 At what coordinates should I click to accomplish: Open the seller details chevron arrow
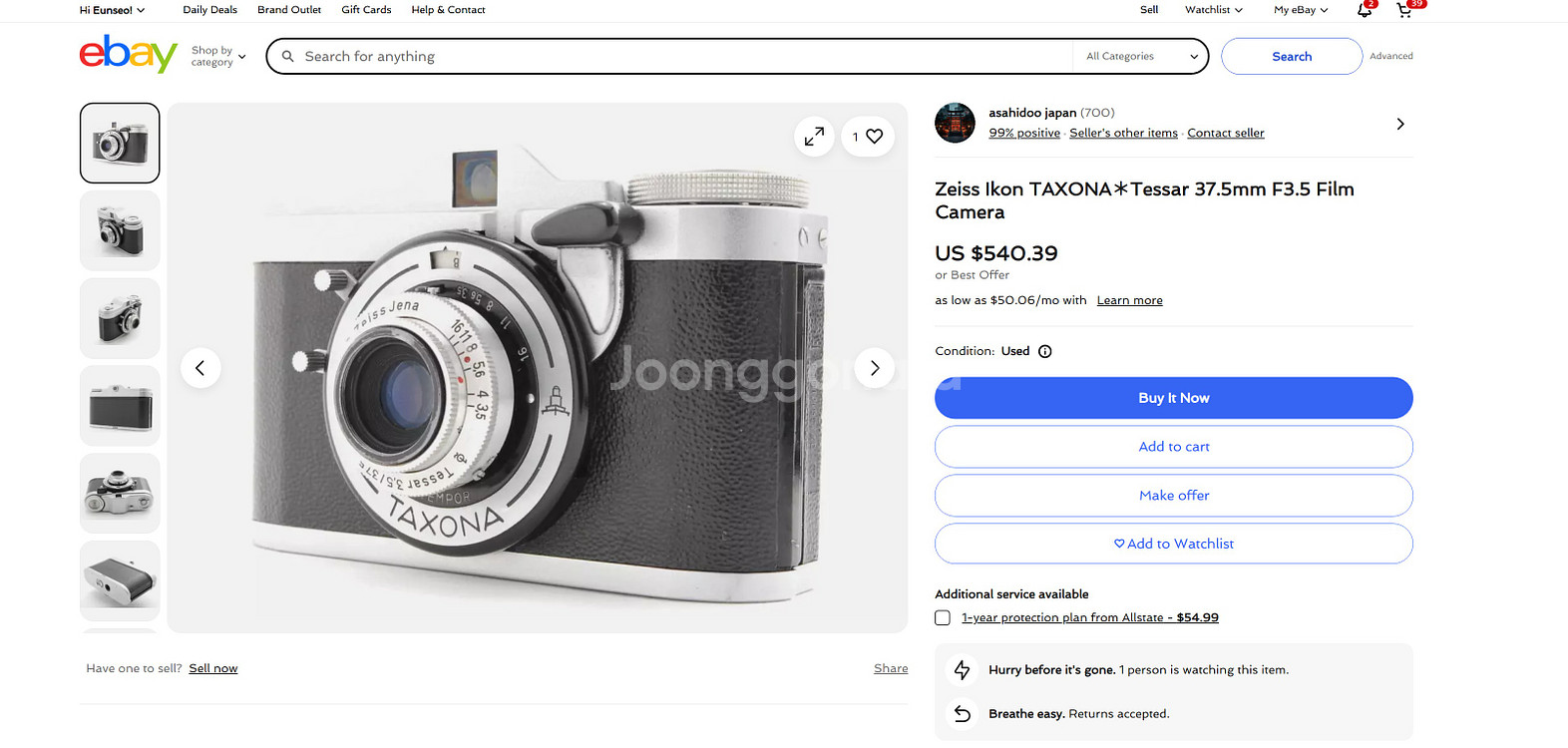pyautogui.click(x=1399, y=125)
